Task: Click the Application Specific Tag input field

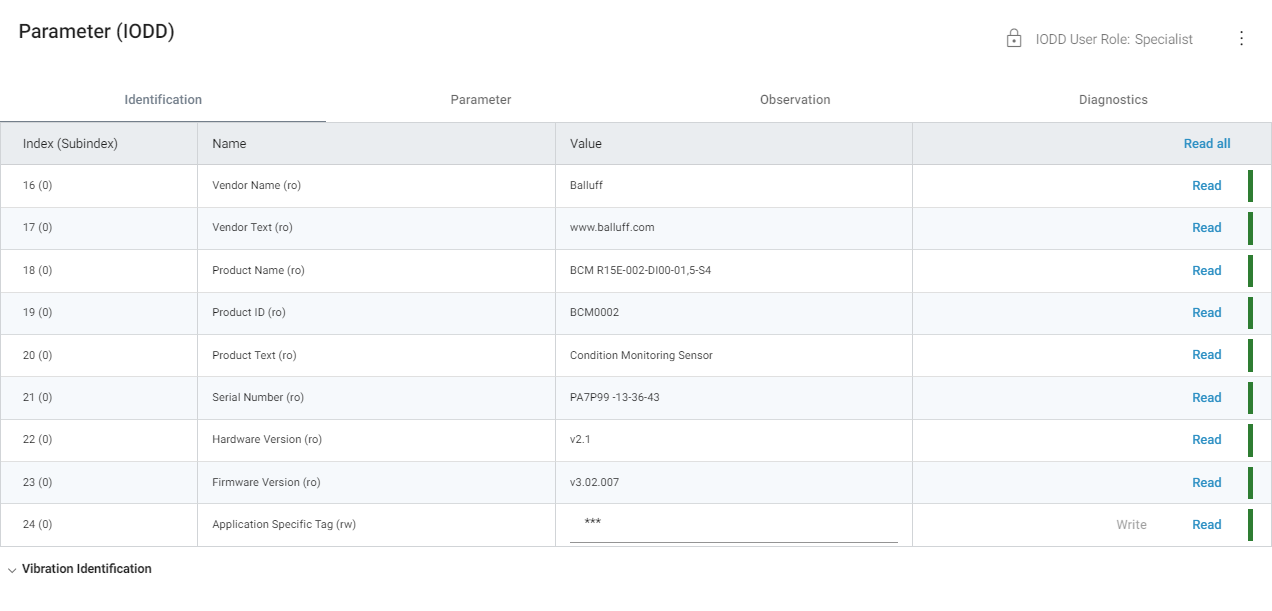Action: 733,524
